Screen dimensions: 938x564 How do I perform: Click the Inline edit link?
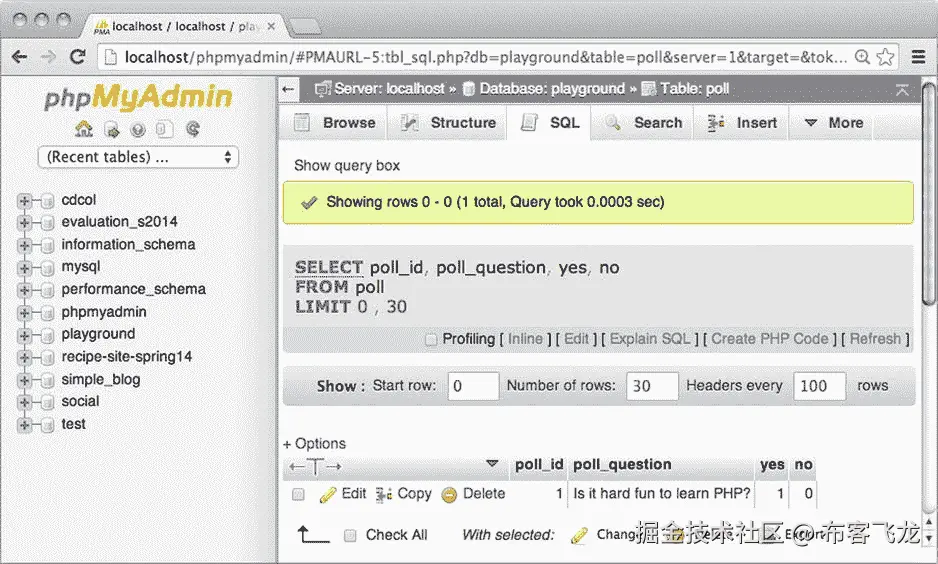click(525, 339)
